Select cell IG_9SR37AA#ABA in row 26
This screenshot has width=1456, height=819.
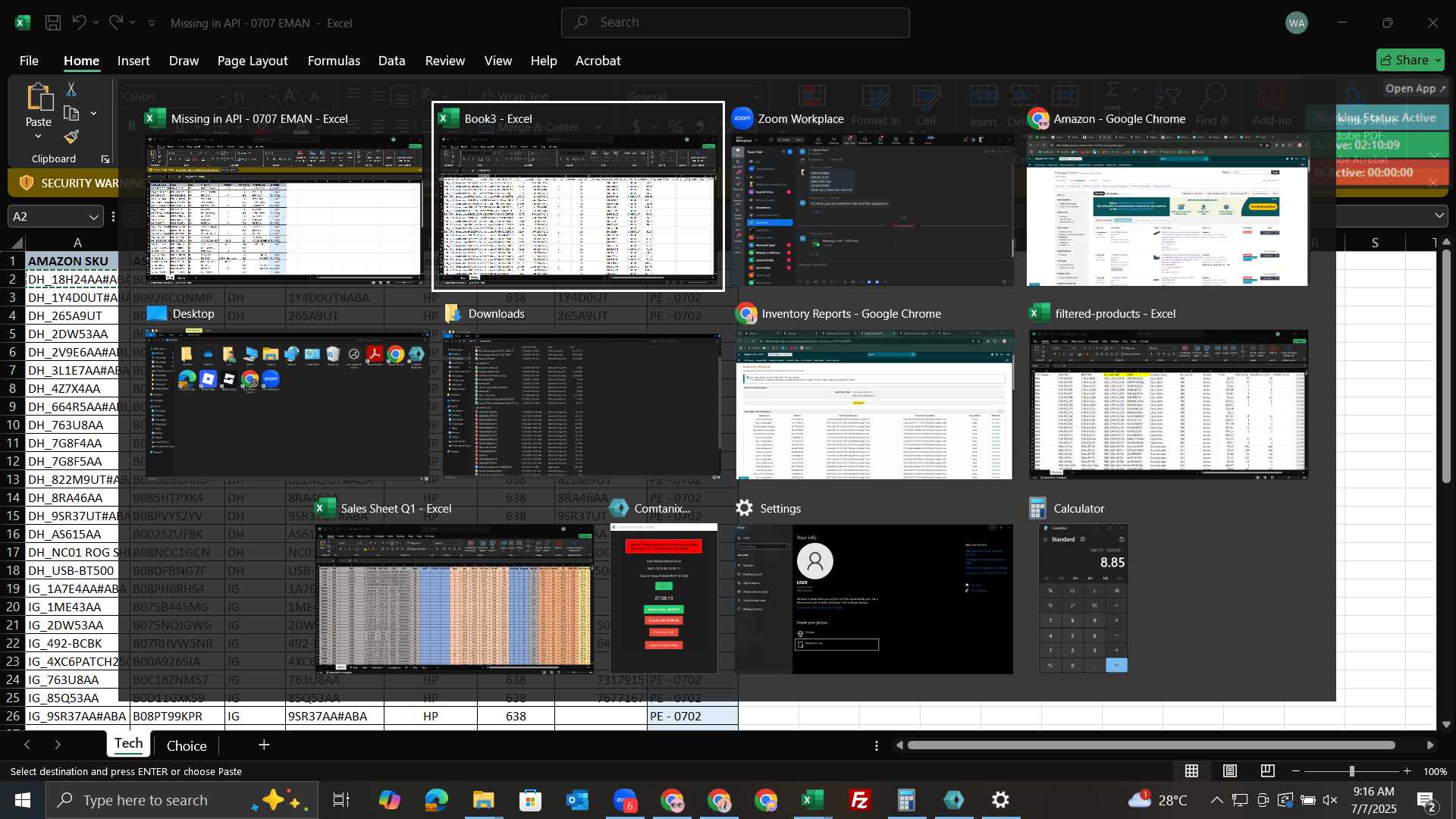point(77,717)
